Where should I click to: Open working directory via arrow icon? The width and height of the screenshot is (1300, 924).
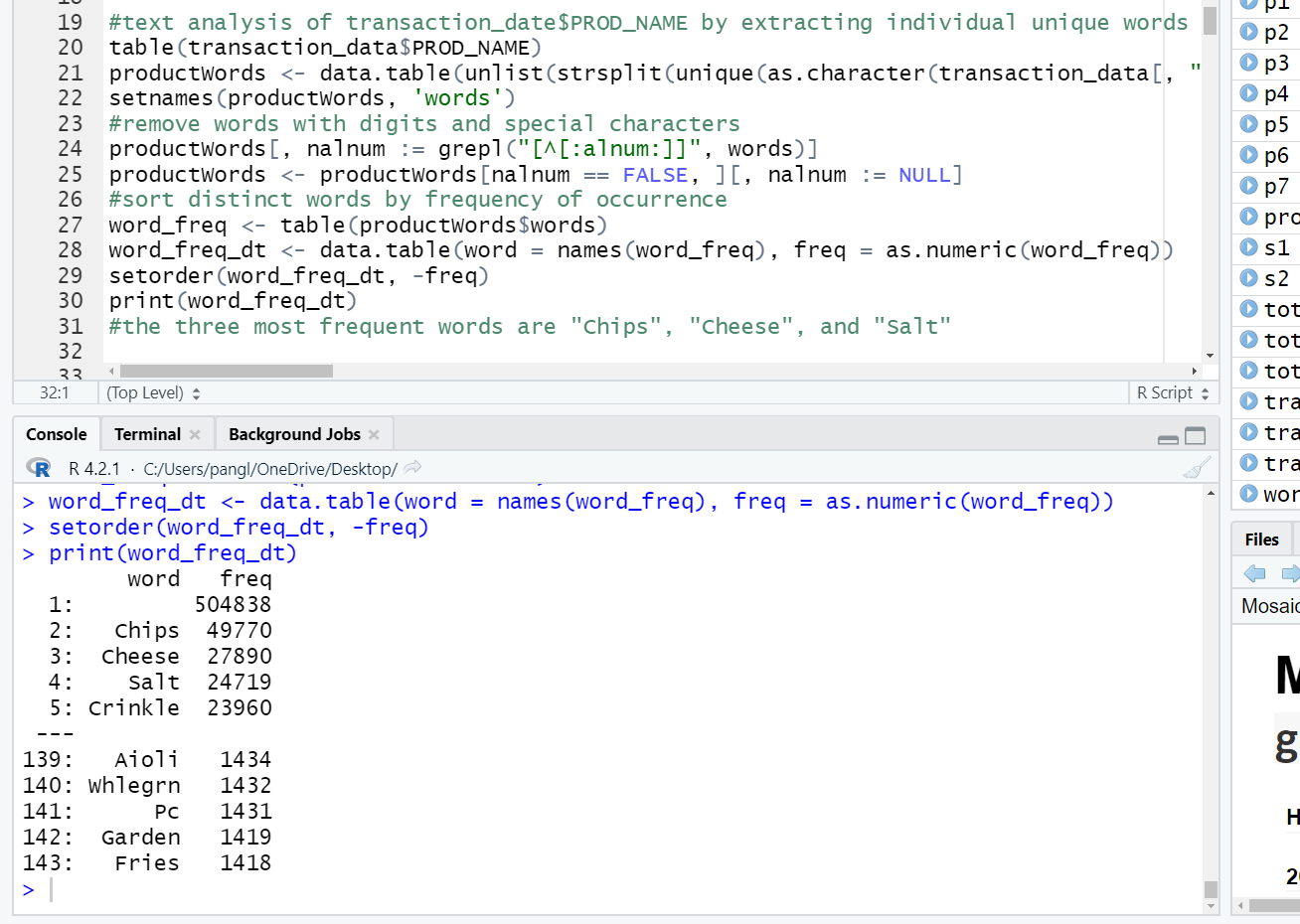pyautogui.click(x=413, y=468)
